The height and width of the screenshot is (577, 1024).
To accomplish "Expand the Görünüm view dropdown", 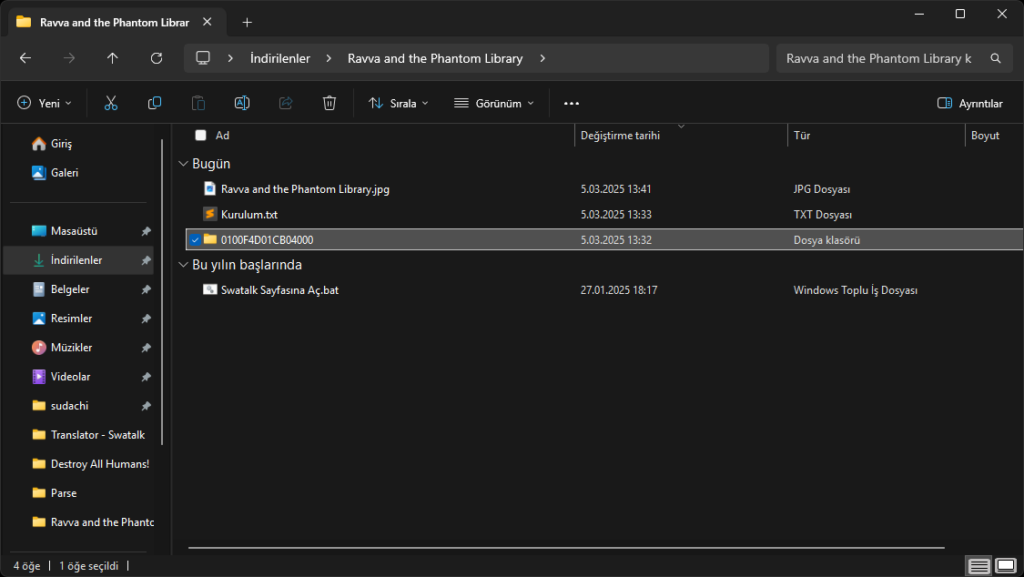I will tap(493, 103).
